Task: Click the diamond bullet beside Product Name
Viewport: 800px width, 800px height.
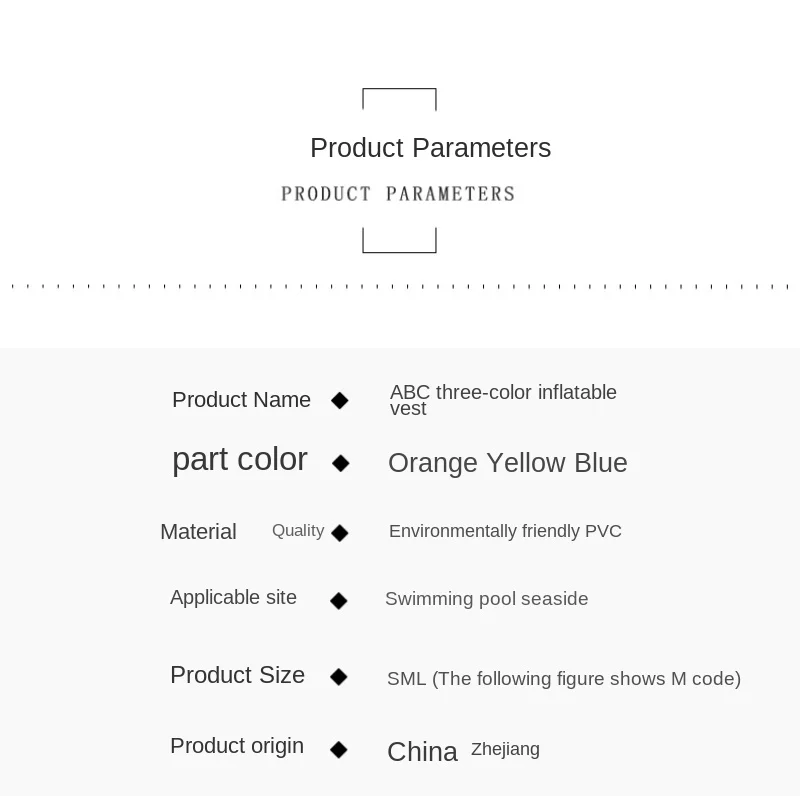Action: [340, 401]
